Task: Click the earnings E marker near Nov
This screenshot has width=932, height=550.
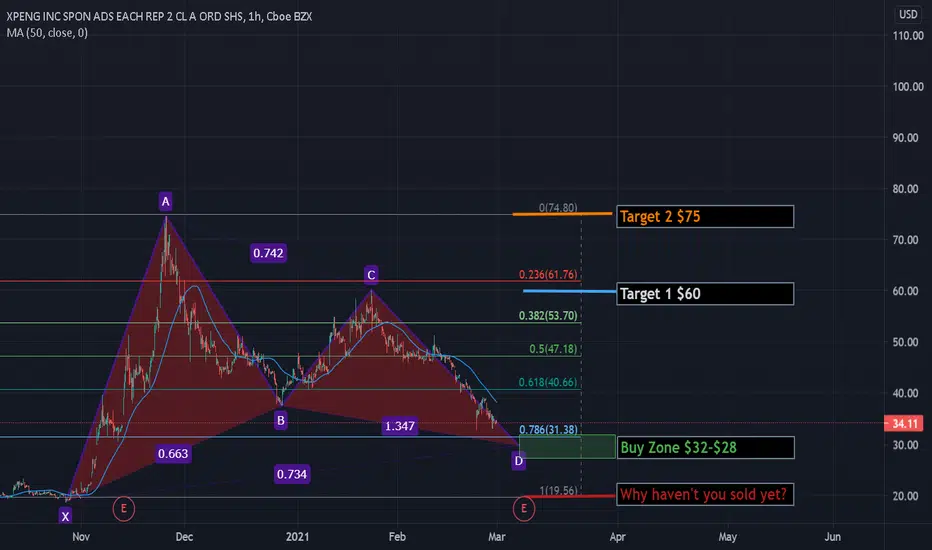Action: pyautogui.click(x=124, y=509)
